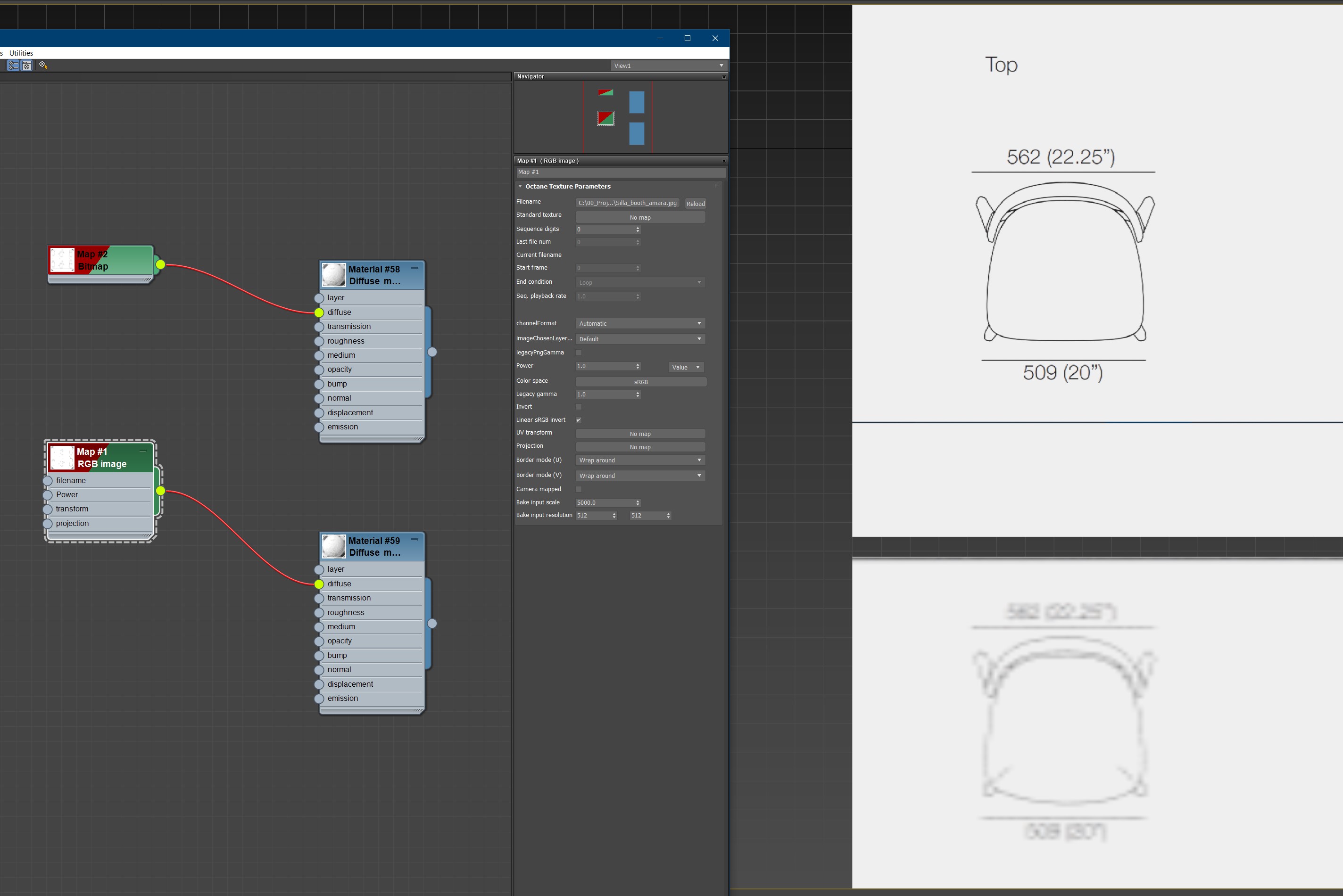Image resolution: width=1343 pixels, height=896 pixels.
Task: Open the Utilities menu
Action: coord(21,53)
